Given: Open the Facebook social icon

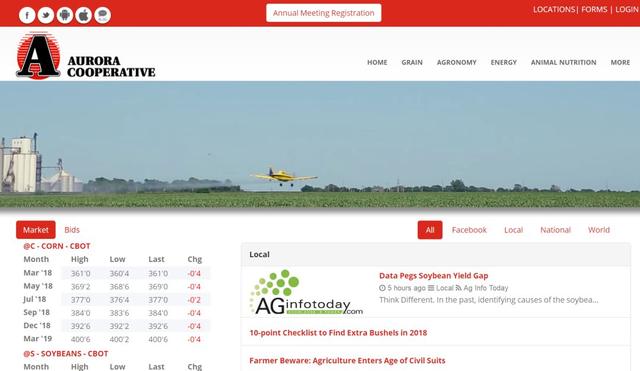Looking at the screenshot, I should click(x=27, y=15).
